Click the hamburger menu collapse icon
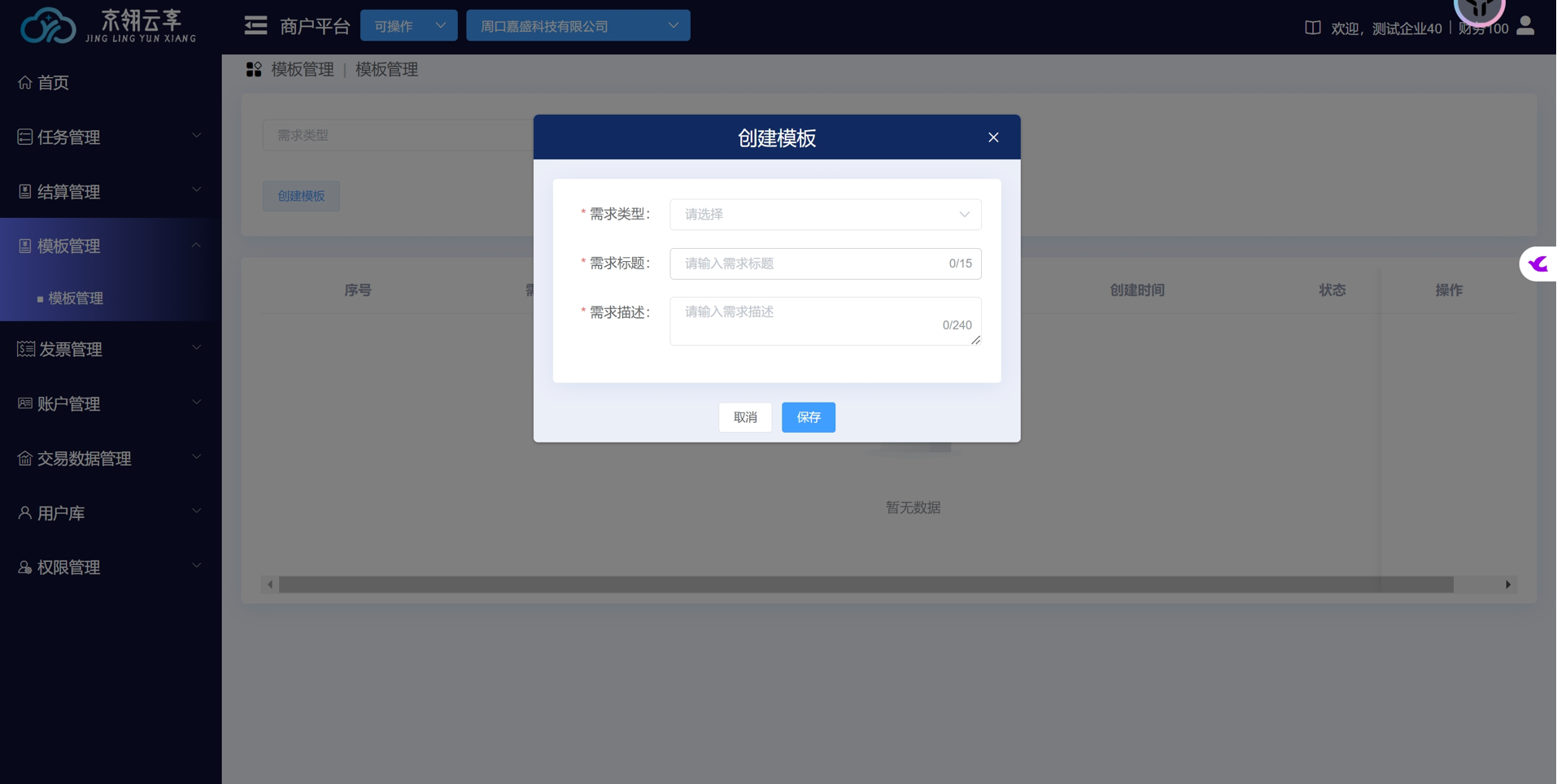 [255, 26]
